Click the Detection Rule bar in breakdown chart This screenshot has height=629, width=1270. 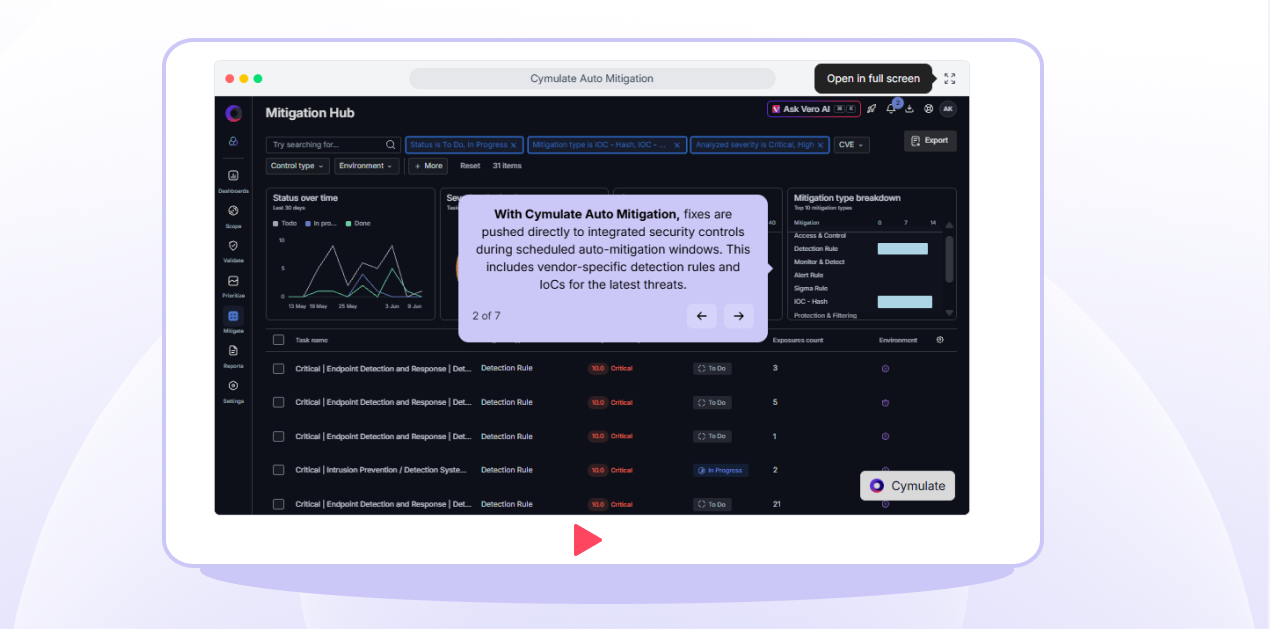tap(902, 249)
